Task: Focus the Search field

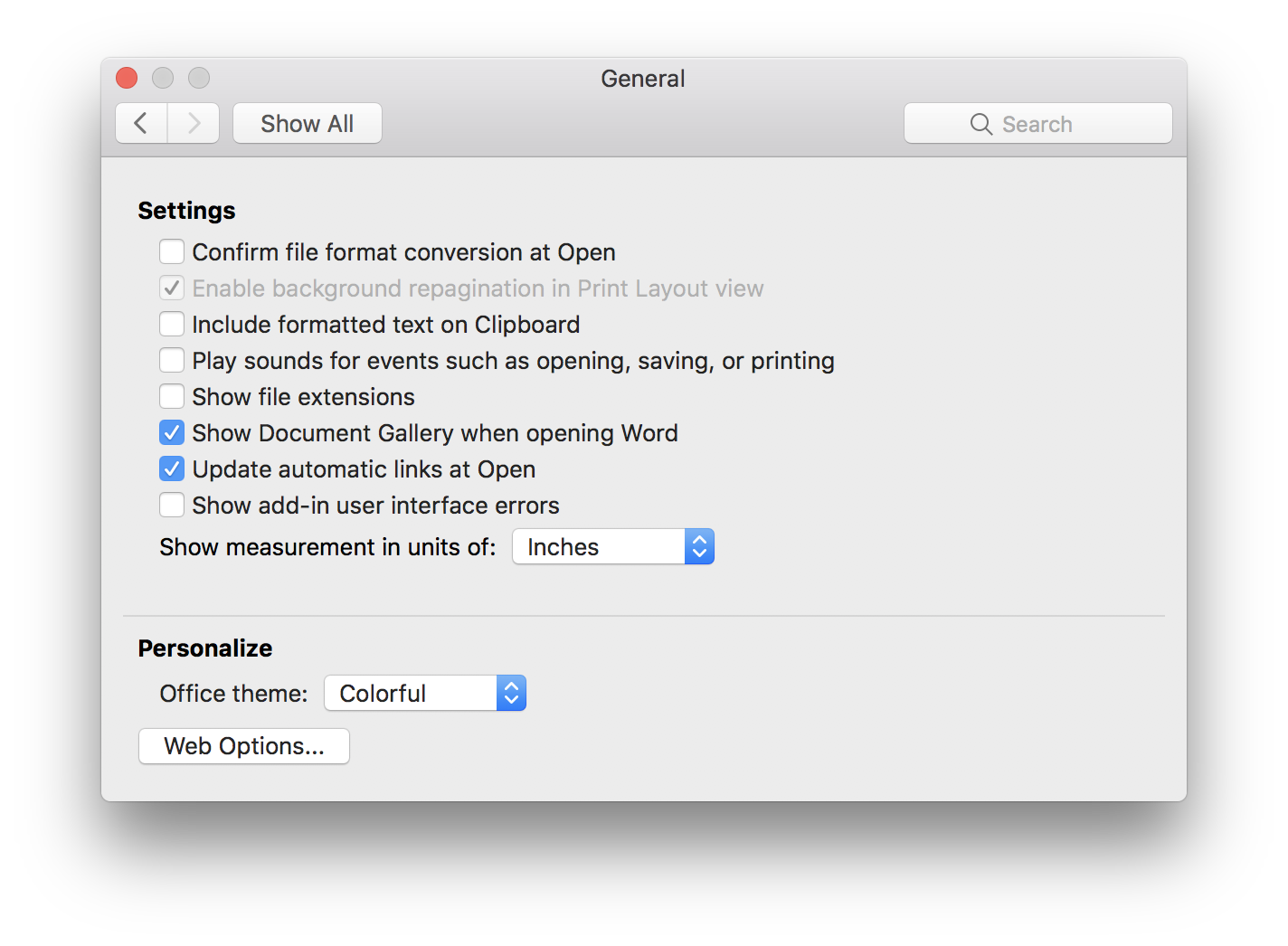Action: 1038,123
